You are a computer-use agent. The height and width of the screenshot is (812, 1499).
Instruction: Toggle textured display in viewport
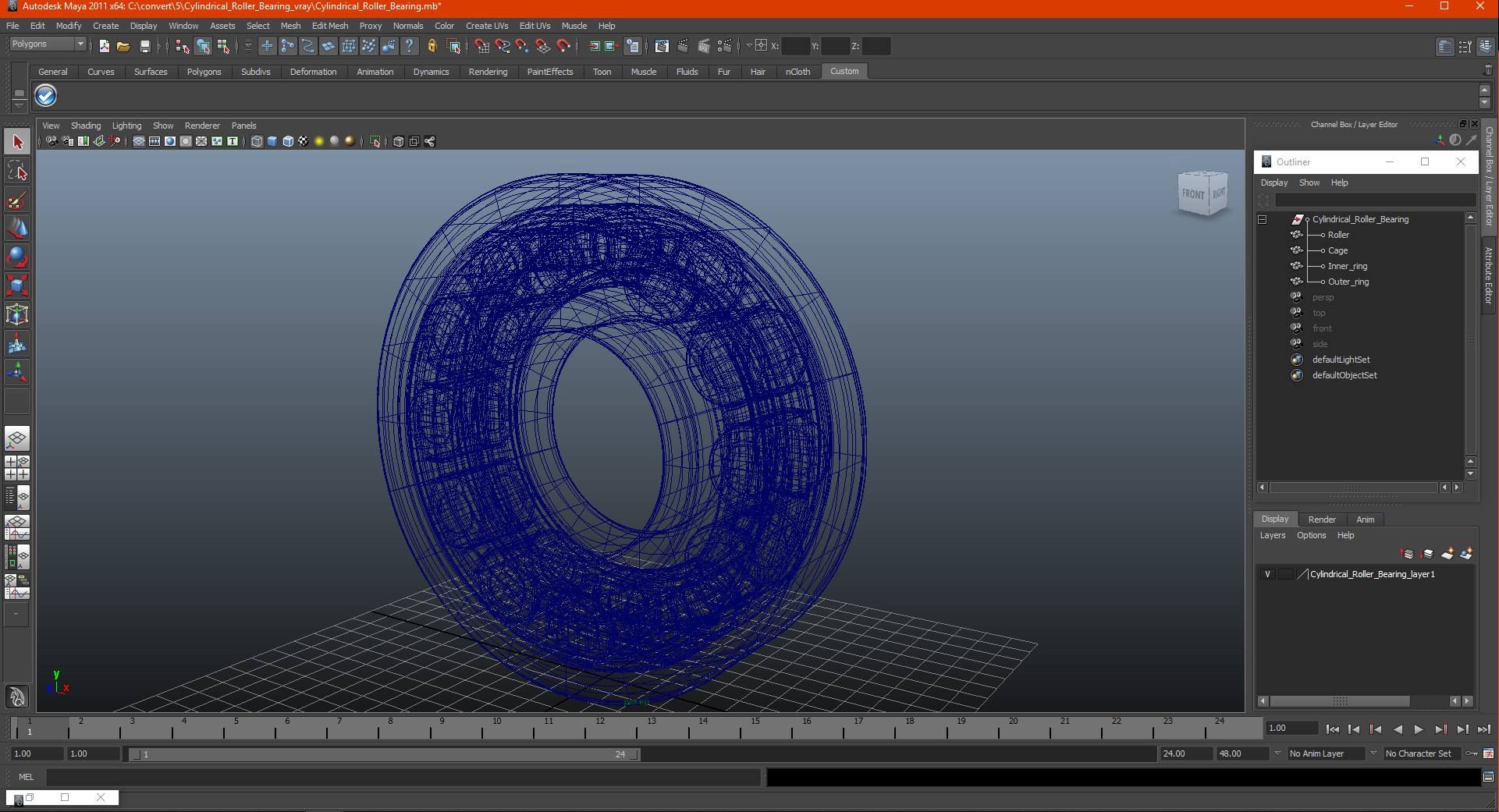point(304,141)
